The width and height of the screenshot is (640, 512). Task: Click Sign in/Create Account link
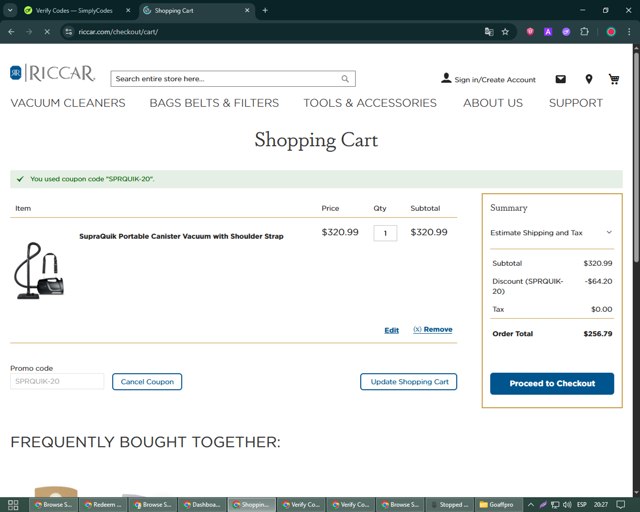coord(495,80)
